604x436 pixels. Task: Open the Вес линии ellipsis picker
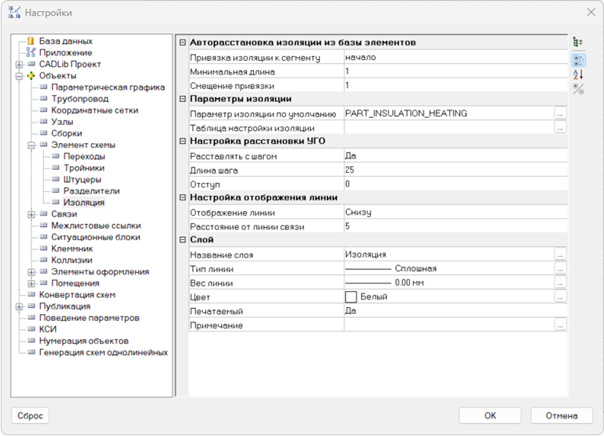point(560,282)
